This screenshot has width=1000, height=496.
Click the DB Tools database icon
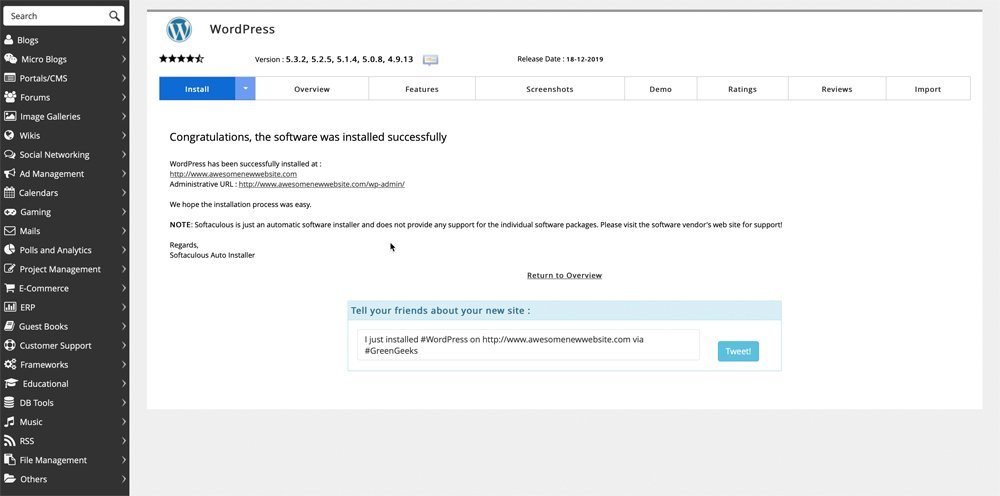click(x=9, y=402)
